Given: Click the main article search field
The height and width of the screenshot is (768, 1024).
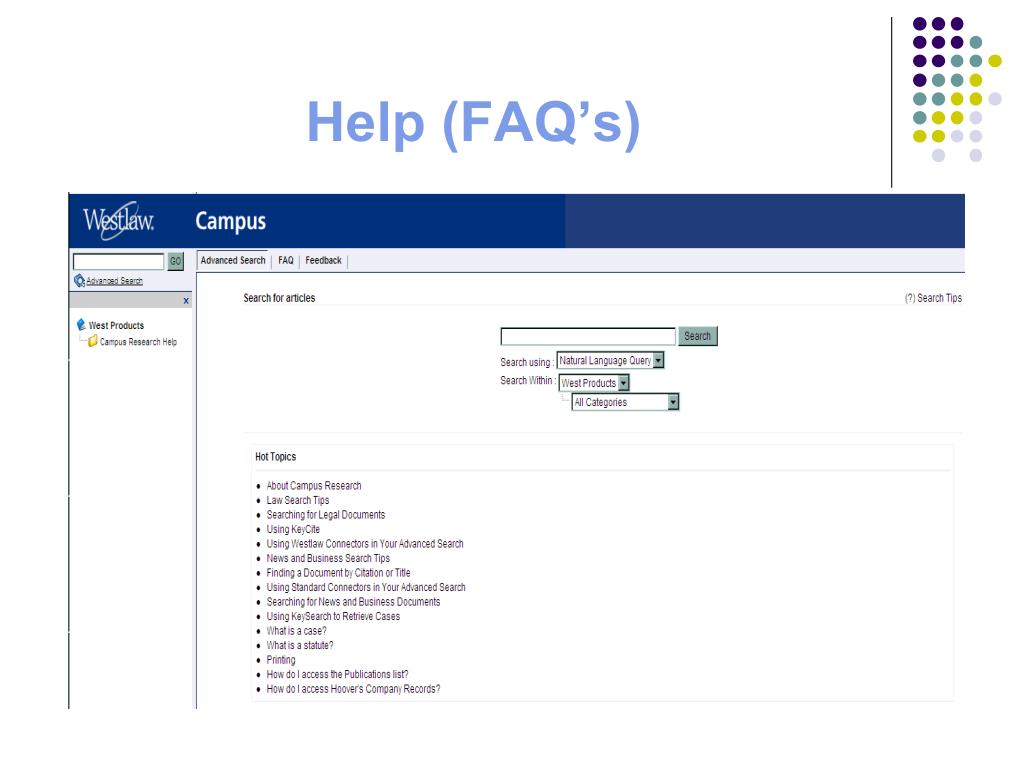Looking at the screenshot, I should point(588,336).
